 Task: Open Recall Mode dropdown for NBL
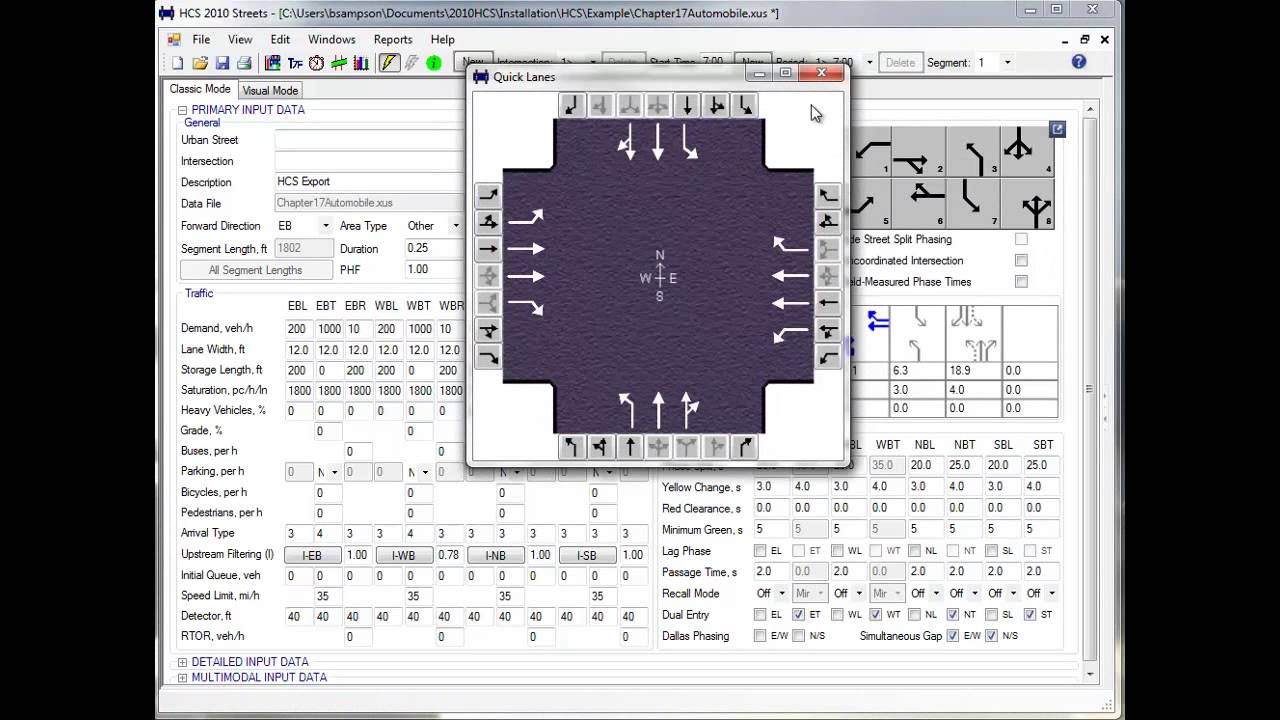pyautogui.click(x=936, y=593)
